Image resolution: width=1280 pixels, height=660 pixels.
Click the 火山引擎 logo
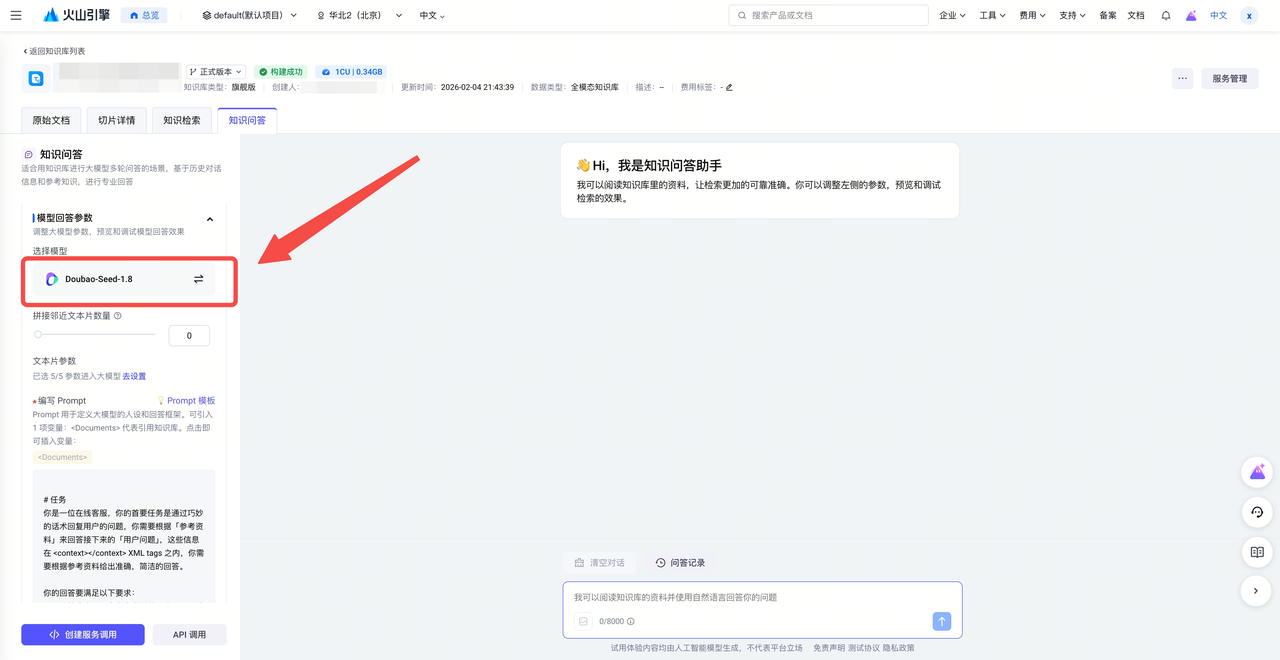click(x=76, y=15)
